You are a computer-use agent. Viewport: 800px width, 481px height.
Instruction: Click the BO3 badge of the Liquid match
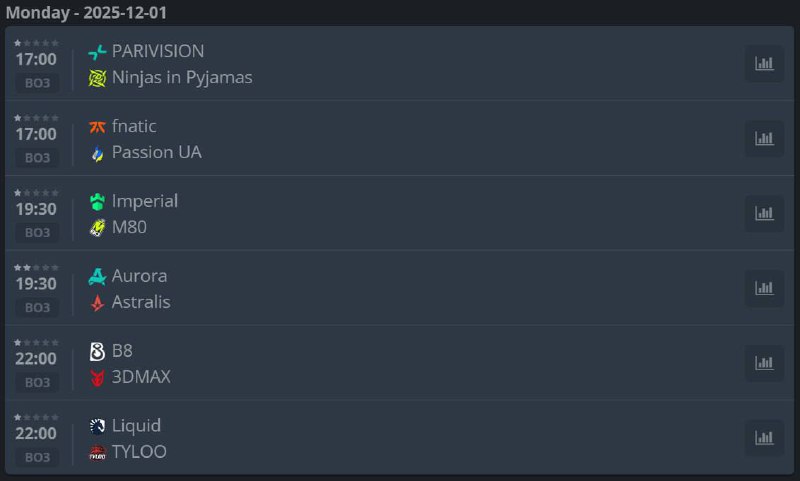(x=37, y=457)
